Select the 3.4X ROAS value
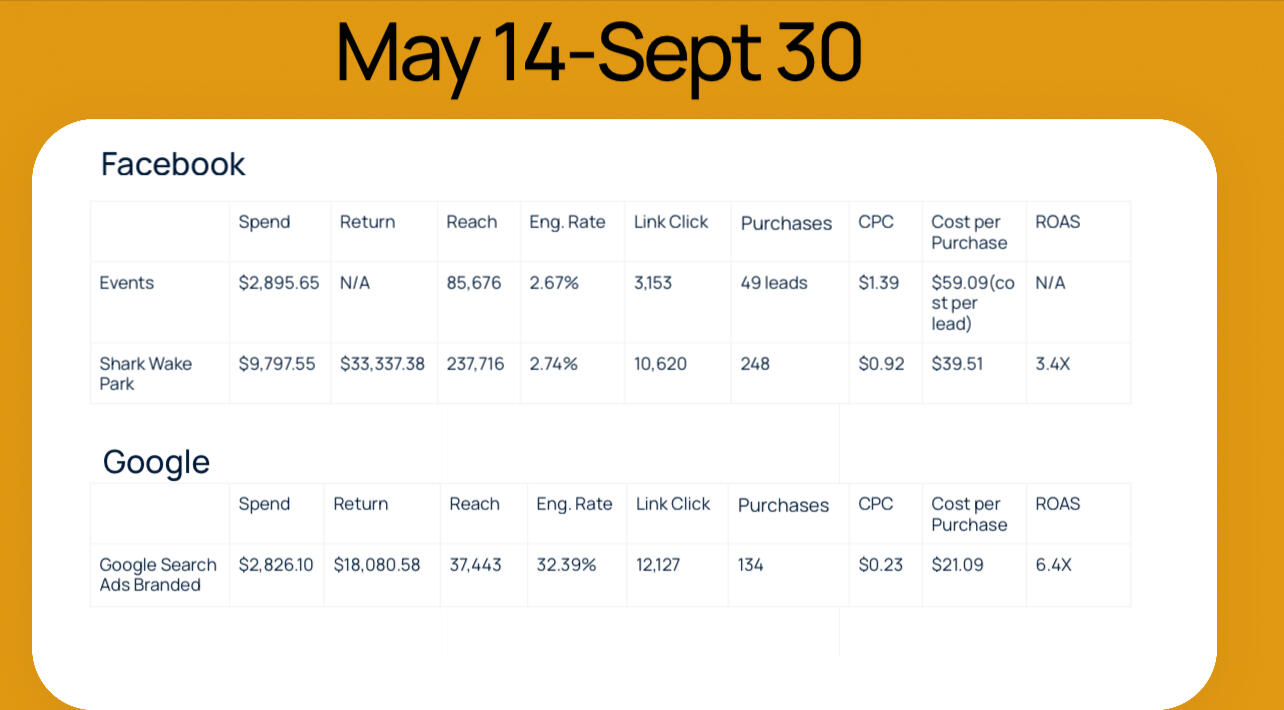1284x710 pixels. tap(1053, 364)
